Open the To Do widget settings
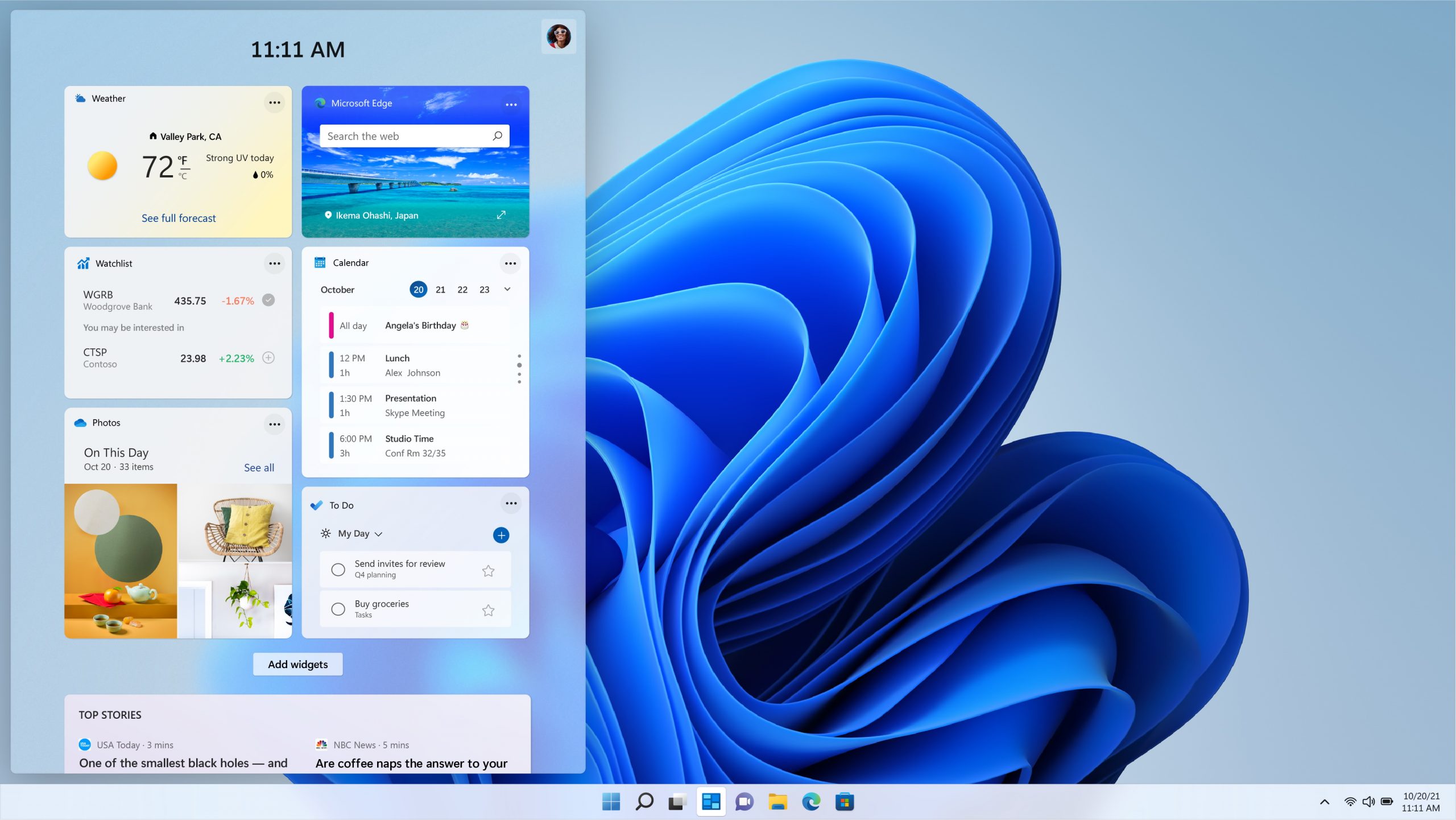Viewport: 1456px width, 820px height. (510, 504)
